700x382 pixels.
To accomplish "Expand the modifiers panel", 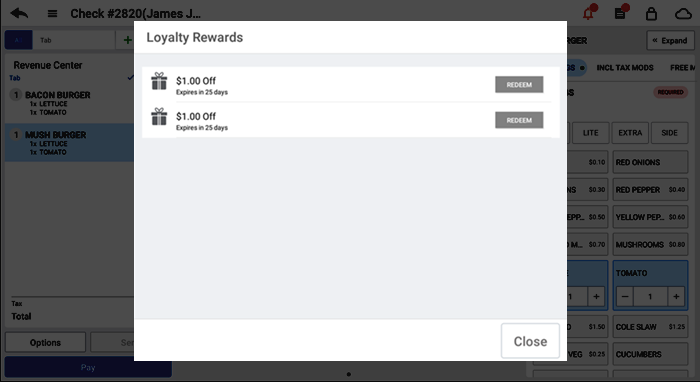I will [670, 41].
